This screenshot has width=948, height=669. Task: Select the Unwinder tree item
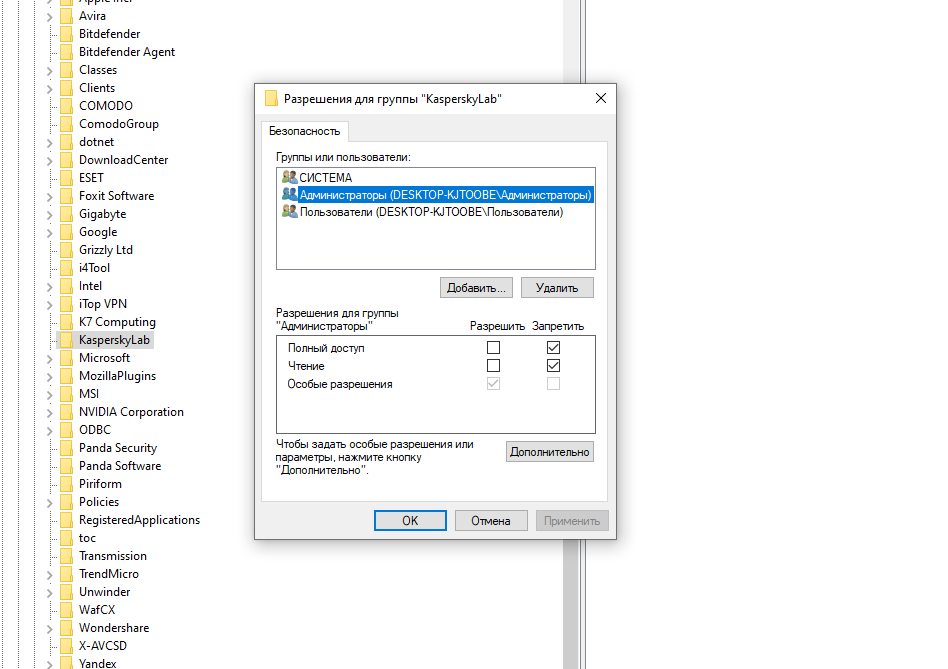click(105, 592)
